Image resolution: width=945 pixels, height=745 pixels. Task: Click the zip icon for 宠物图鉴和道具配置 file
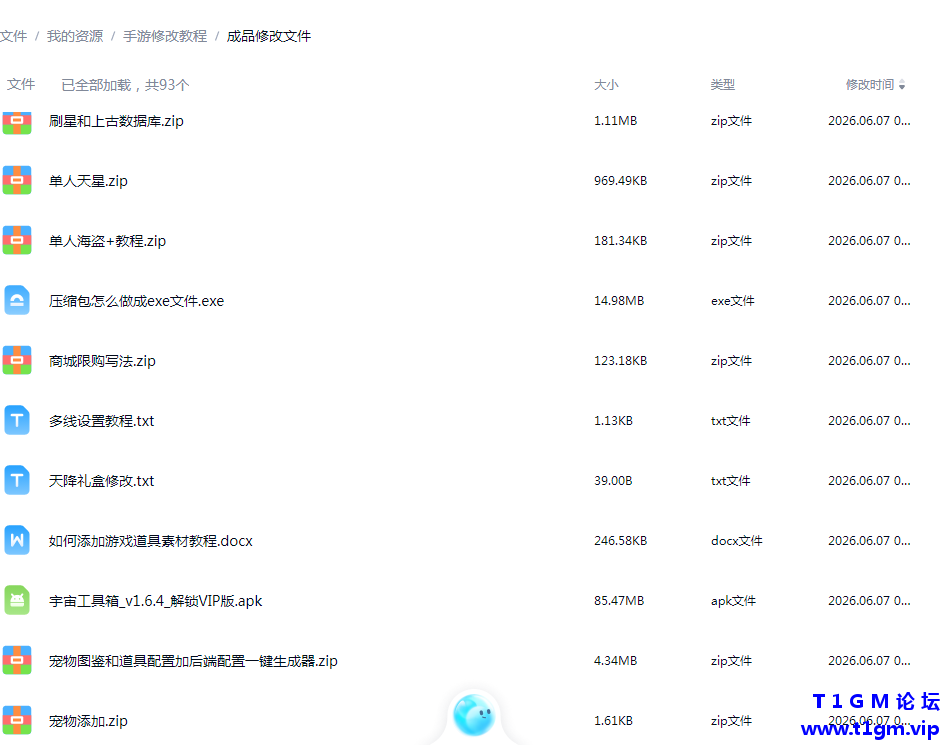tap(17, 661)
